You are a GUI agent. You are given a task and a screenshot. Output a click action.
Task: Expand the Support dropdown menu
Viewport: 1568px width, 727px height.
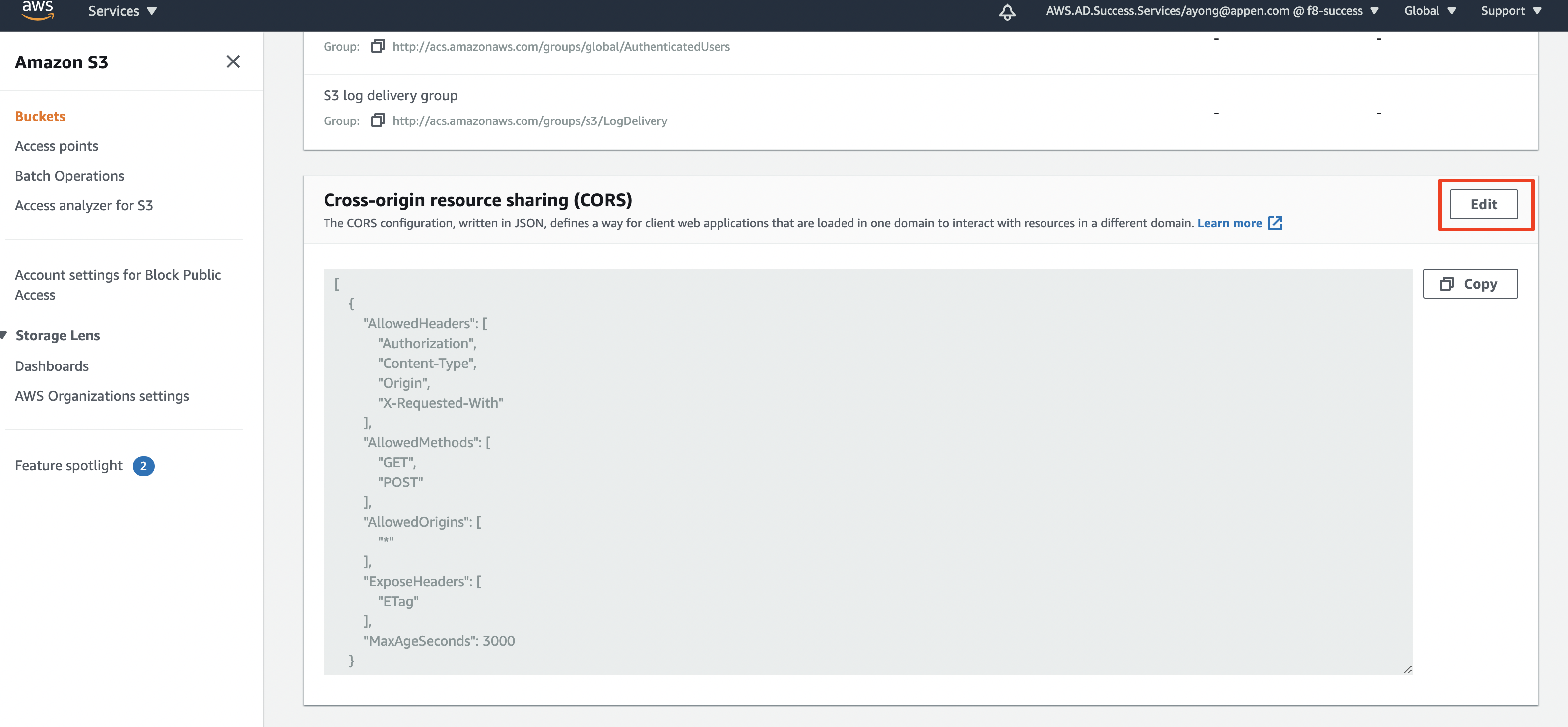(1511, 11)
